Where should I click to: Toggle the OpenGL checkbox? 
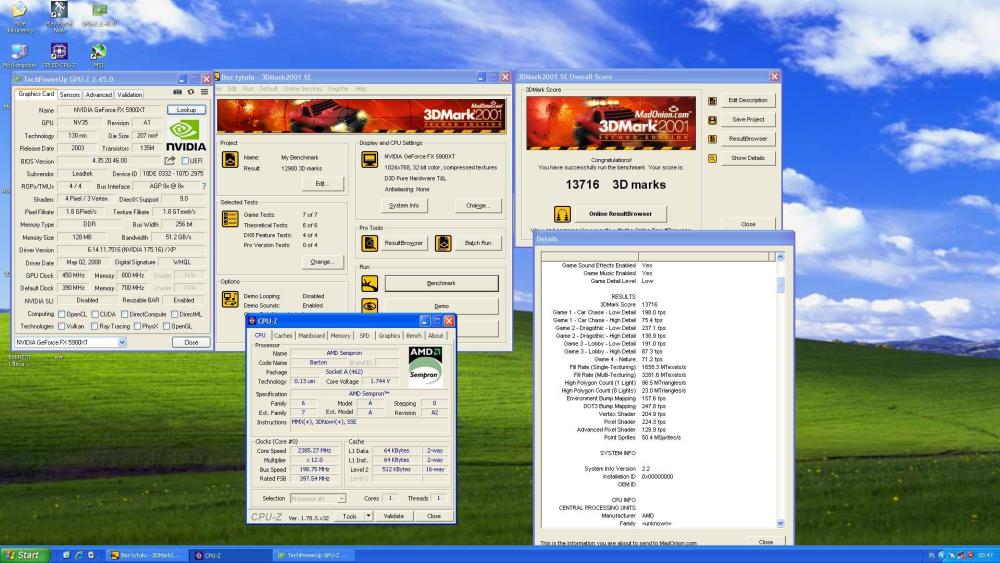click(x=166, y=326)
